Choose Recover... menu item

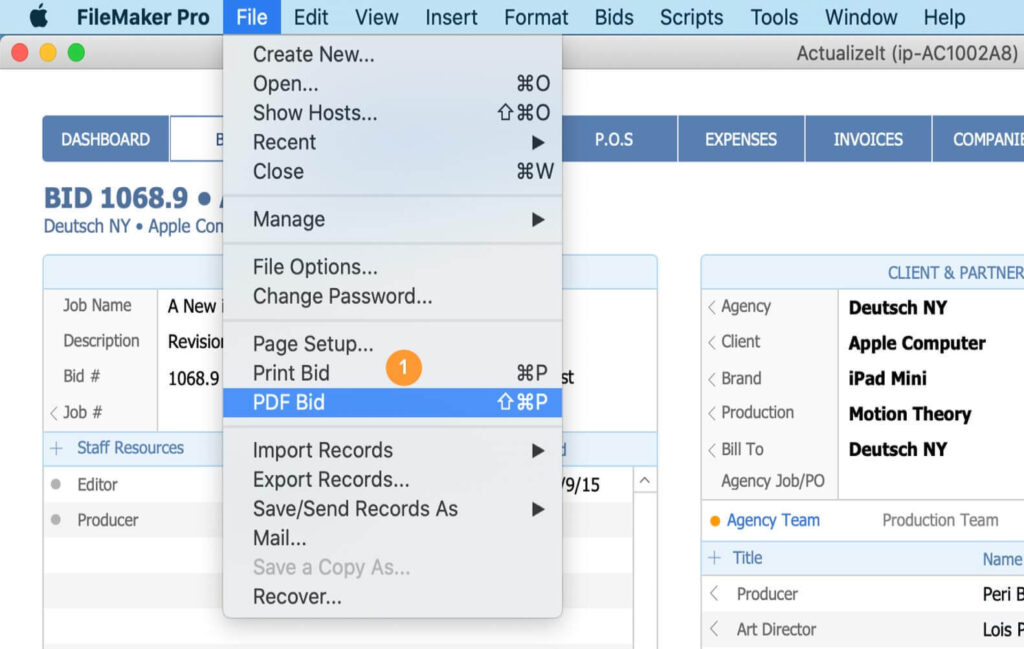(x=392, y=597)
